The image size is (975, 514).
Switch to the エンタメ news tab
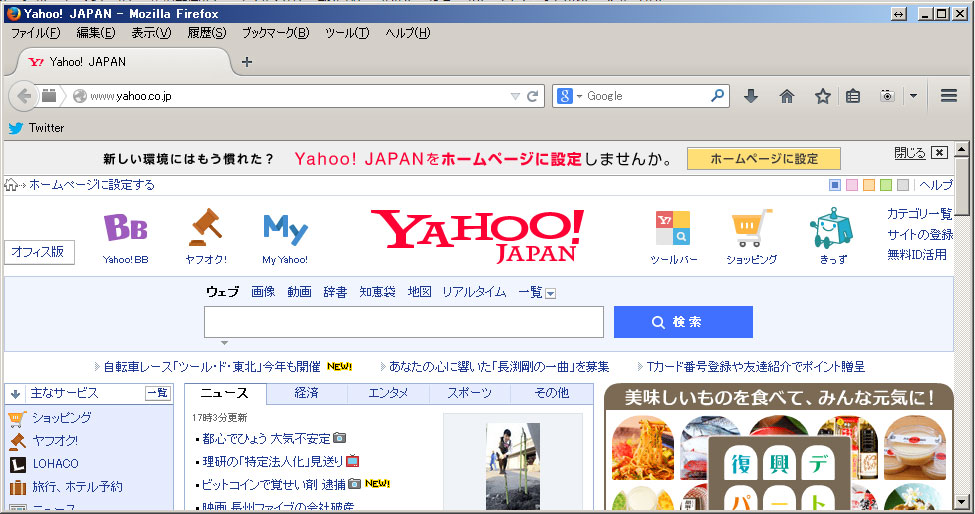(388, 393)
